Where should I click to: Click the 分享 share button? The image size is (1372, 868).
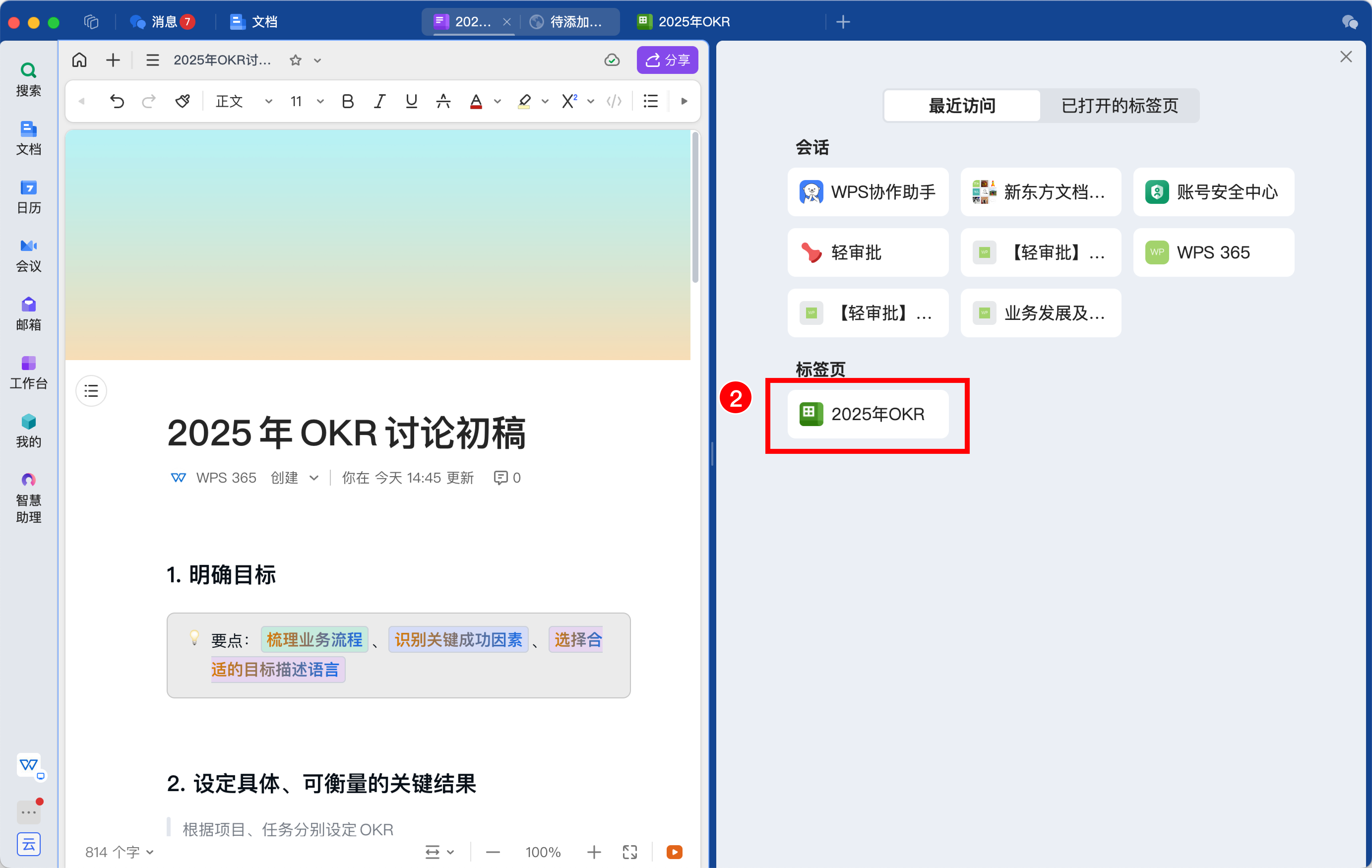coord(667,60)
